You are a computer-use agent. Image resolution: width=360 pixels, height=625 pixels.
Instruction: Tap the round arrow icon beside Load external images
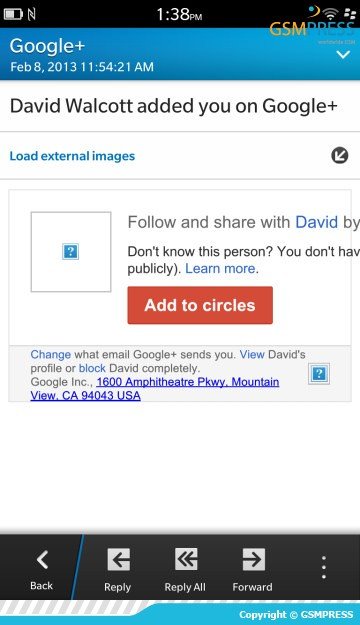tap(340, 155)
